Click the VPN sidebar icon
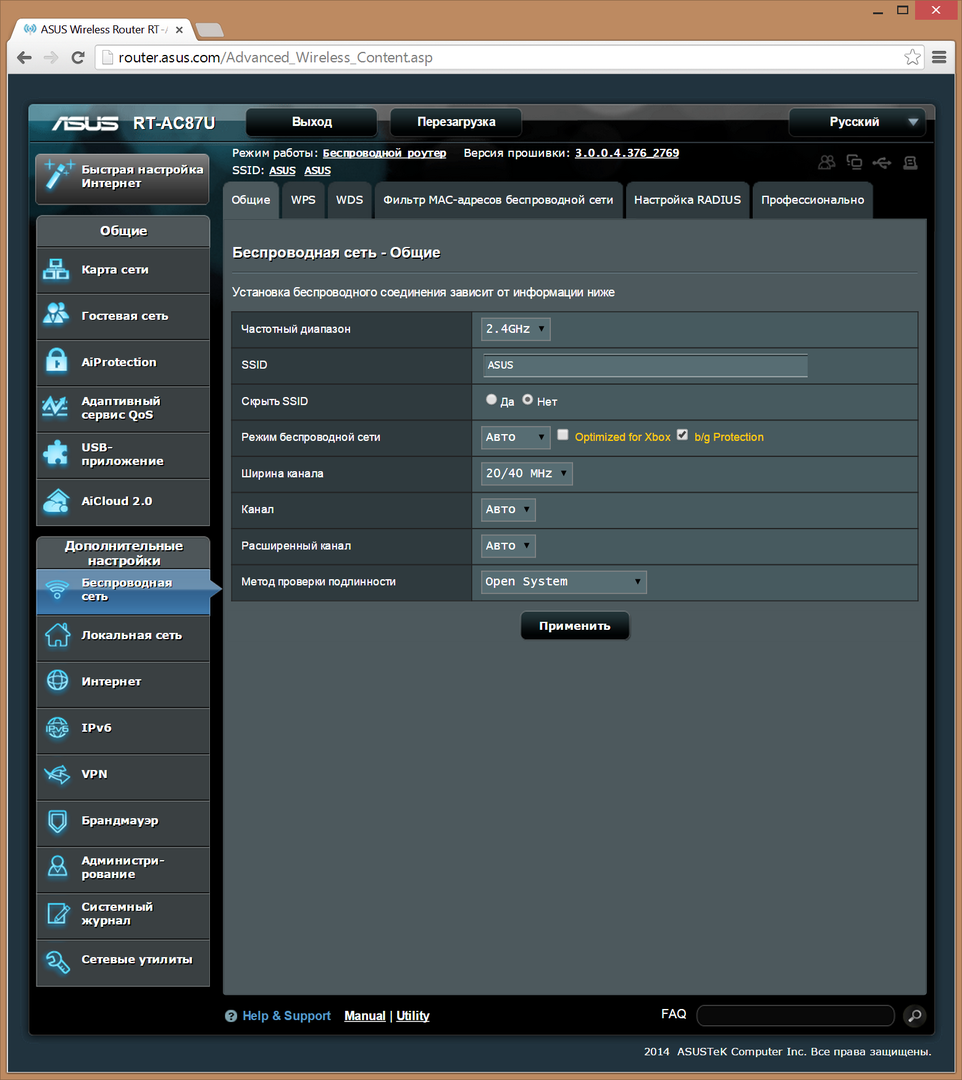The height and width of the screenshot is (1080, 962). click(56, 774)
